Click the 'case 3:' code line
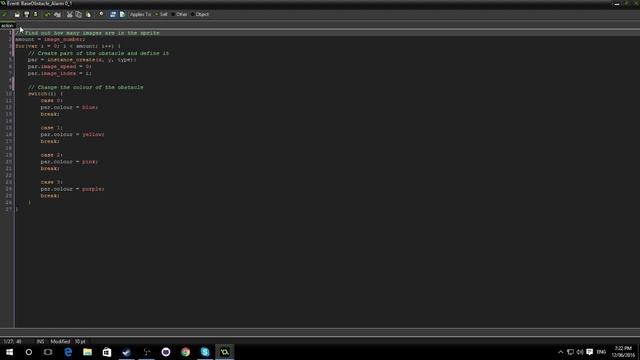This screenshot has height=360, width=640. coord(51,182)
